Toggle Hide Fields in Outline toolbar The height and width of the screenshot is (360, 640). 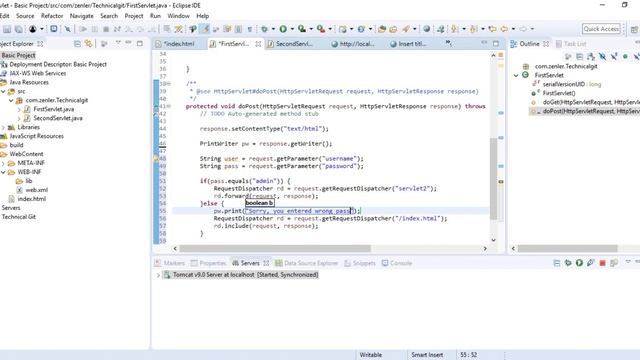602,57
